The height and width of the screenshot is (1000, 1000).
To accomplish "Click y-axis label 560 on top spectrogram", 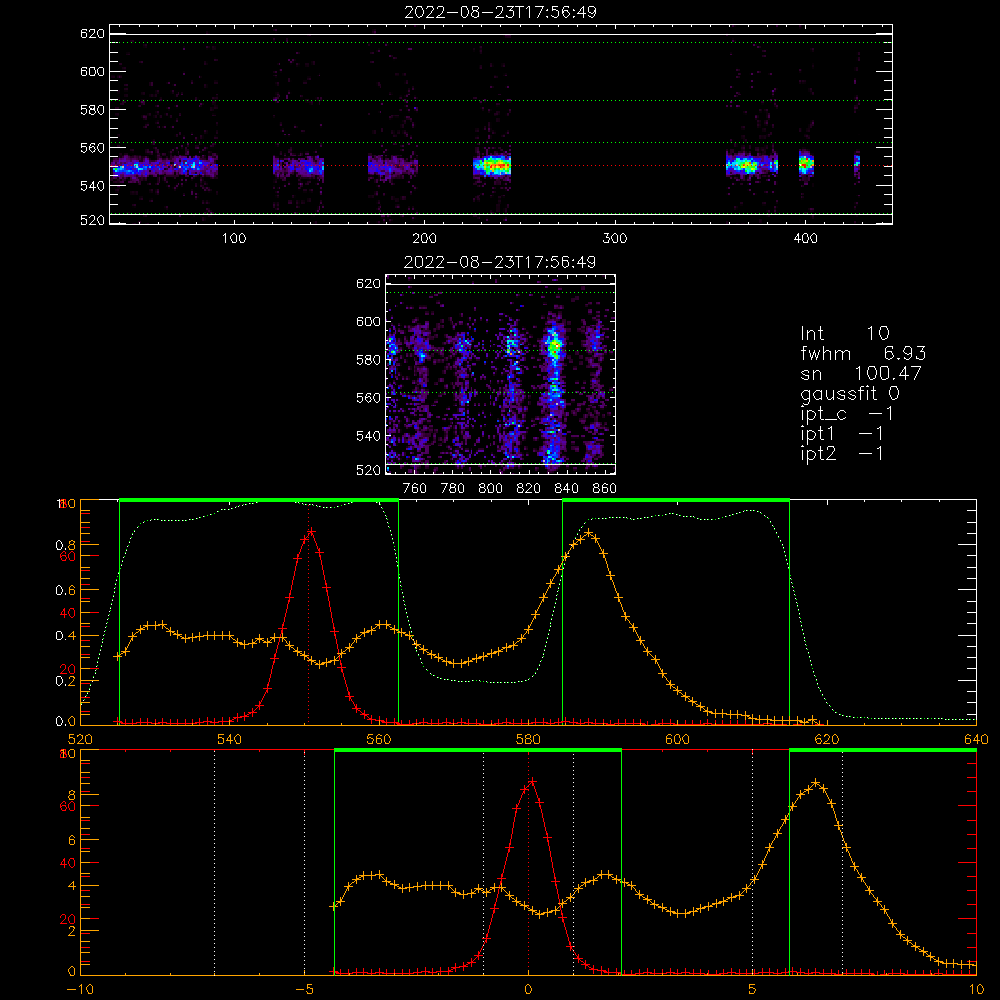I will pyautogui.click(x=92, y=147).
